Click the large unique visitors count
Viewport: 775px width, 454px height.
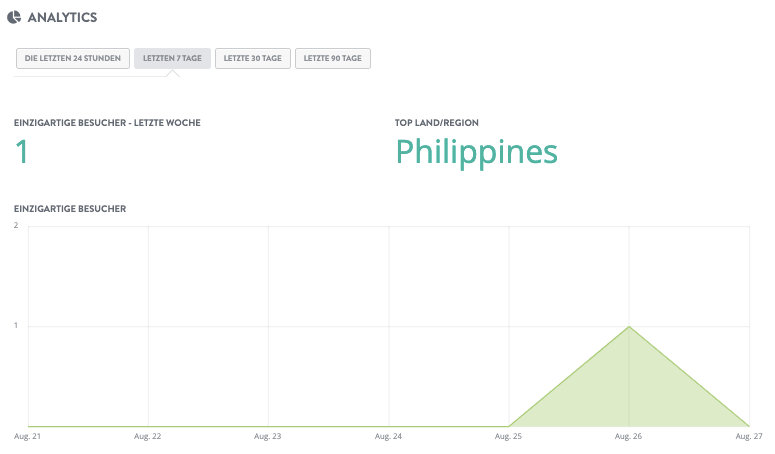(x=22, y=151)
